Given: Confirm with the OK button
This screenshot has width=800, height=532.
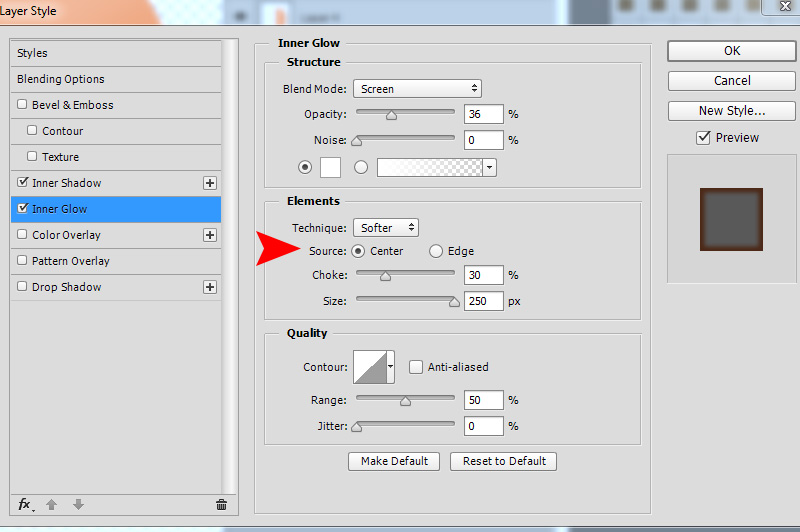Looking at the screenshot, I should 732,51.
